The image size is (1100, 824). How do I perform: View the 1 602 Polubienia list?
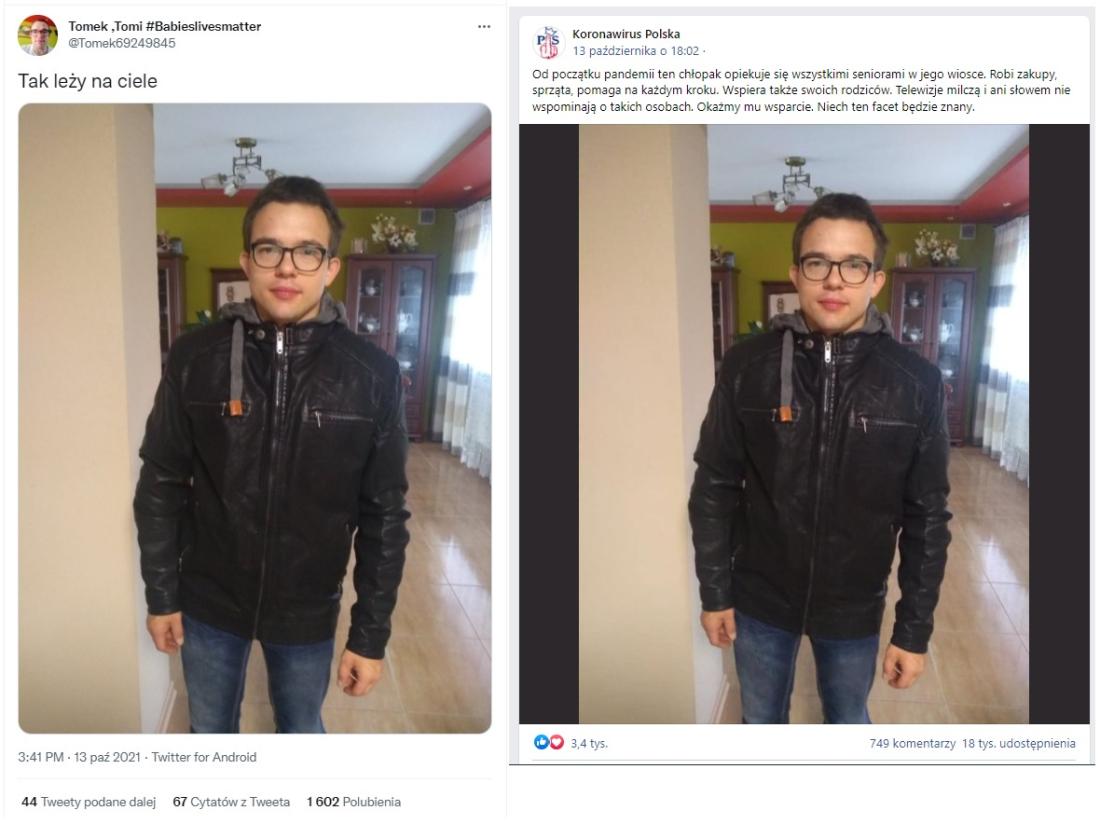(354, 802)
